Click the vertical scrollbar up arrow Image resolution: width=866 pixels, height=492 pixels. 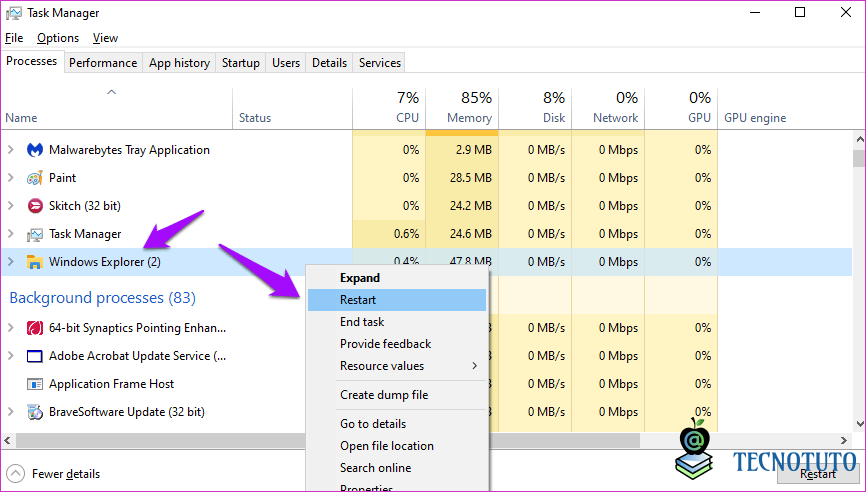[859, 139]
